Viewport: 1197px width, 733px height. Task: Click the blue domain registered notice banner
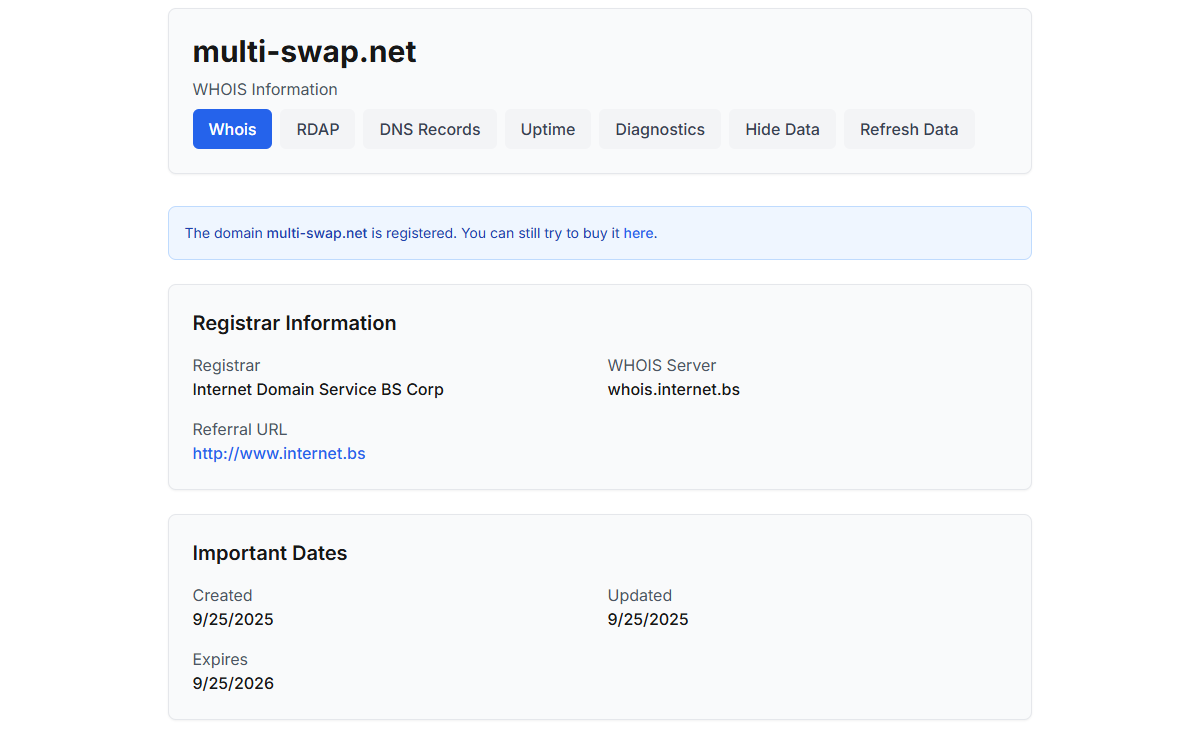pos(850,233)
